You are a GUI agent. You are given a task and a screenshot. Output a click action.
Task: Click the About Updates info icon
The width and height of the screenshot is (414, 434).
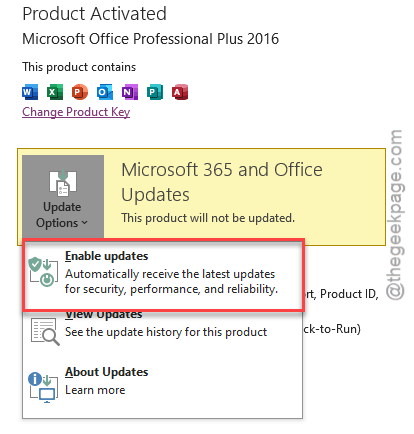point(43,387)
